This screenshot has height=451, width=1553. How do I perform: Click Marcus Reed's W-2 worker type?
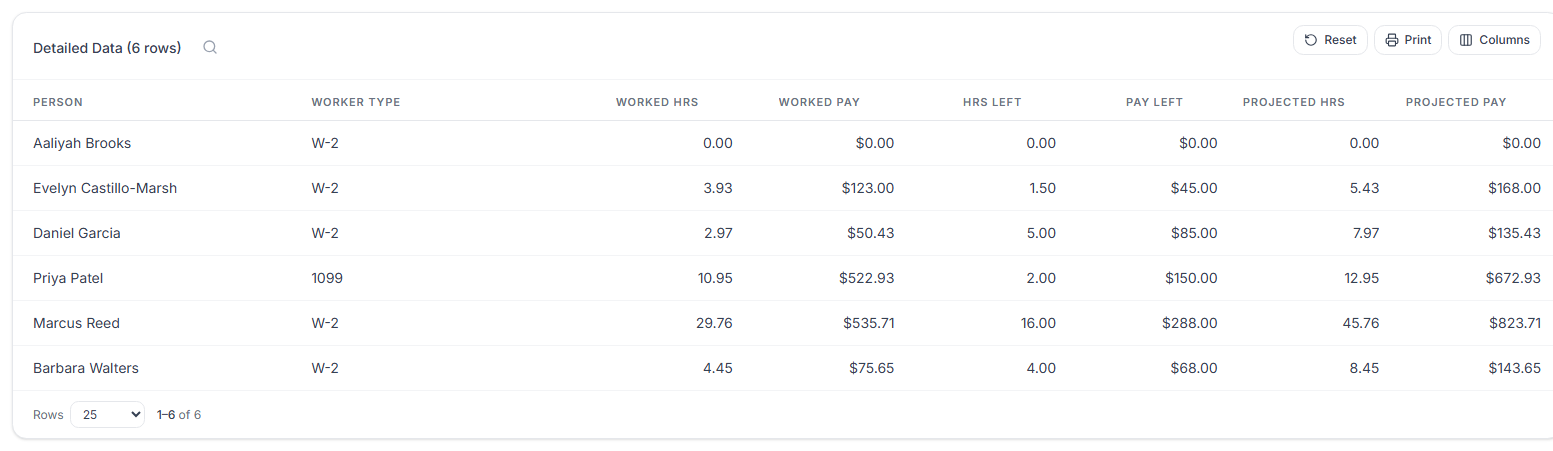point(325,323)
